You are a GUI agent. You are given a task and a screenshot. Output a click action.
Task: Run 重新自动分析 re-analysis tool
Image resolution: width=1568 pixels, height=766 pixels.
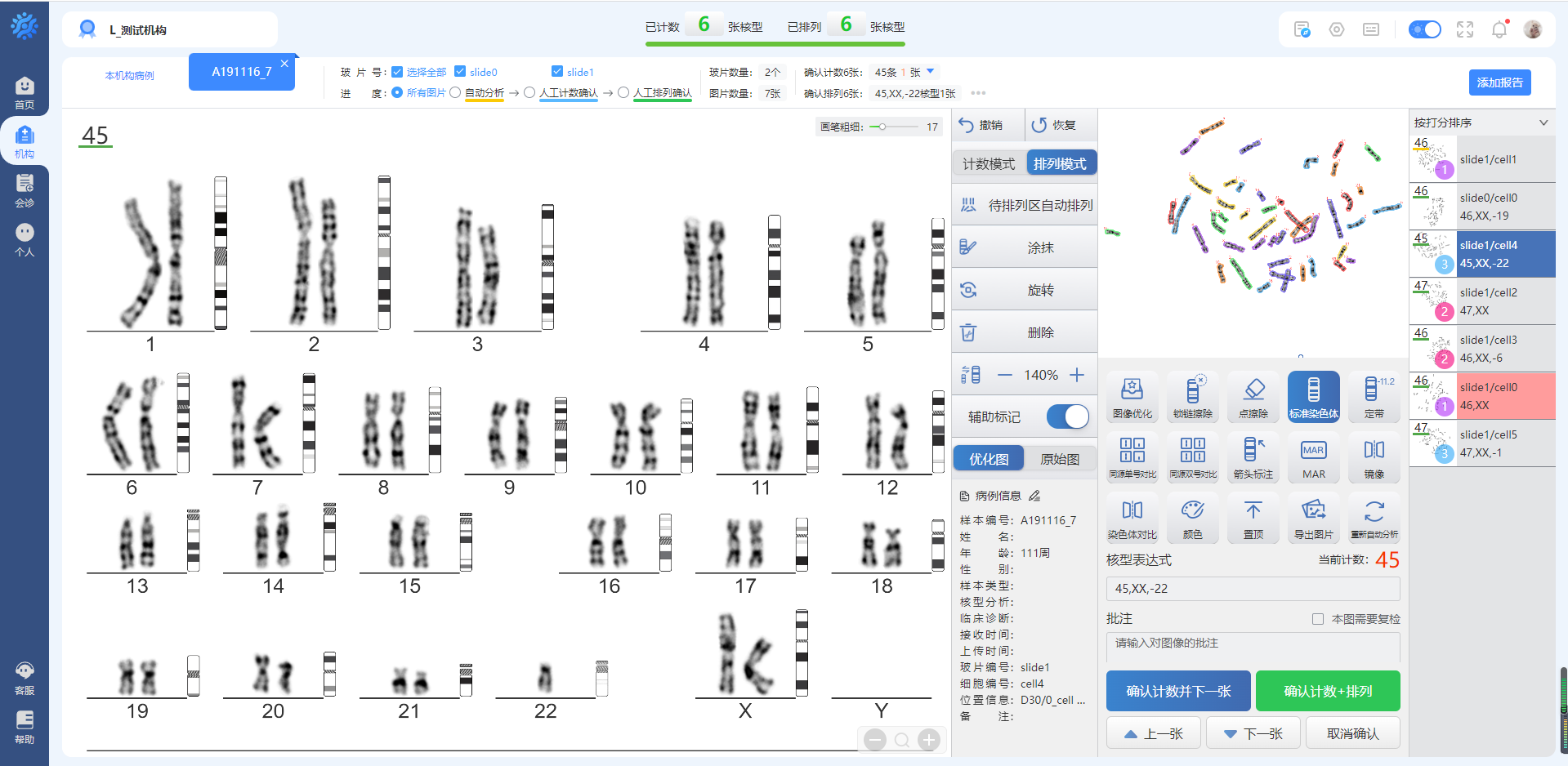pos(1374,517)
